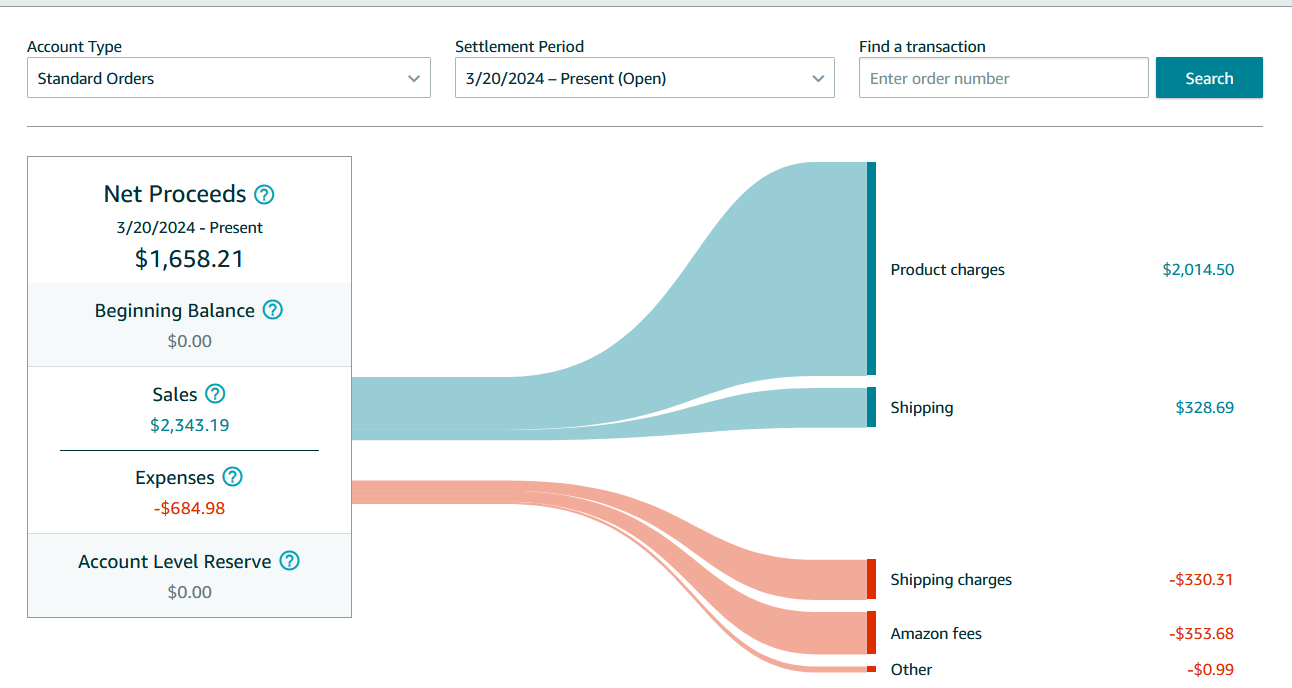Expand the Account Type dropdown
This screenshot has height=688, width=1292.
(229, 78)
